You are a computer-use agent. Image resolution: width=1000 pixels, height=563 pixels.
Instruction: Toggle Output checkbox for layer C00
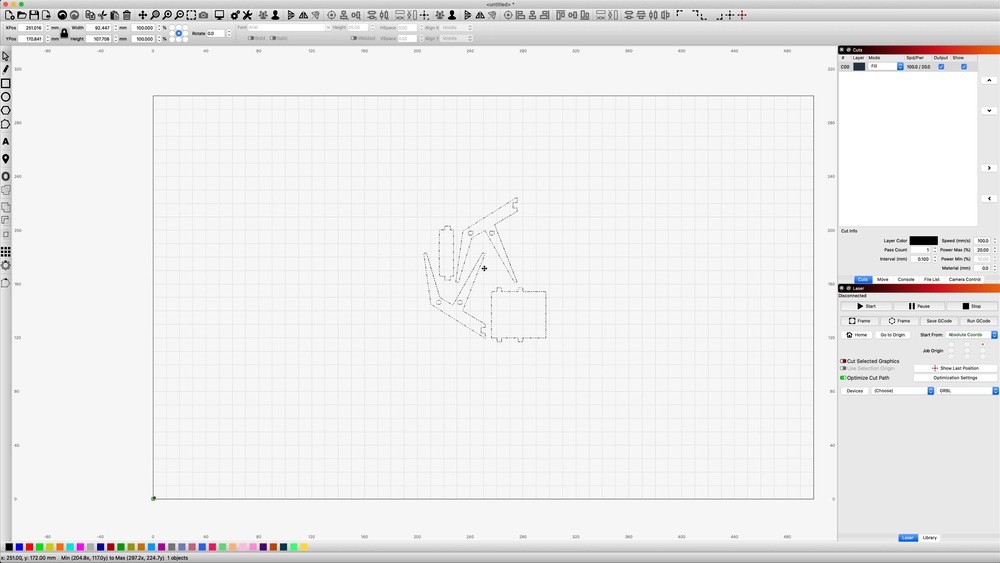click(941, 66)
